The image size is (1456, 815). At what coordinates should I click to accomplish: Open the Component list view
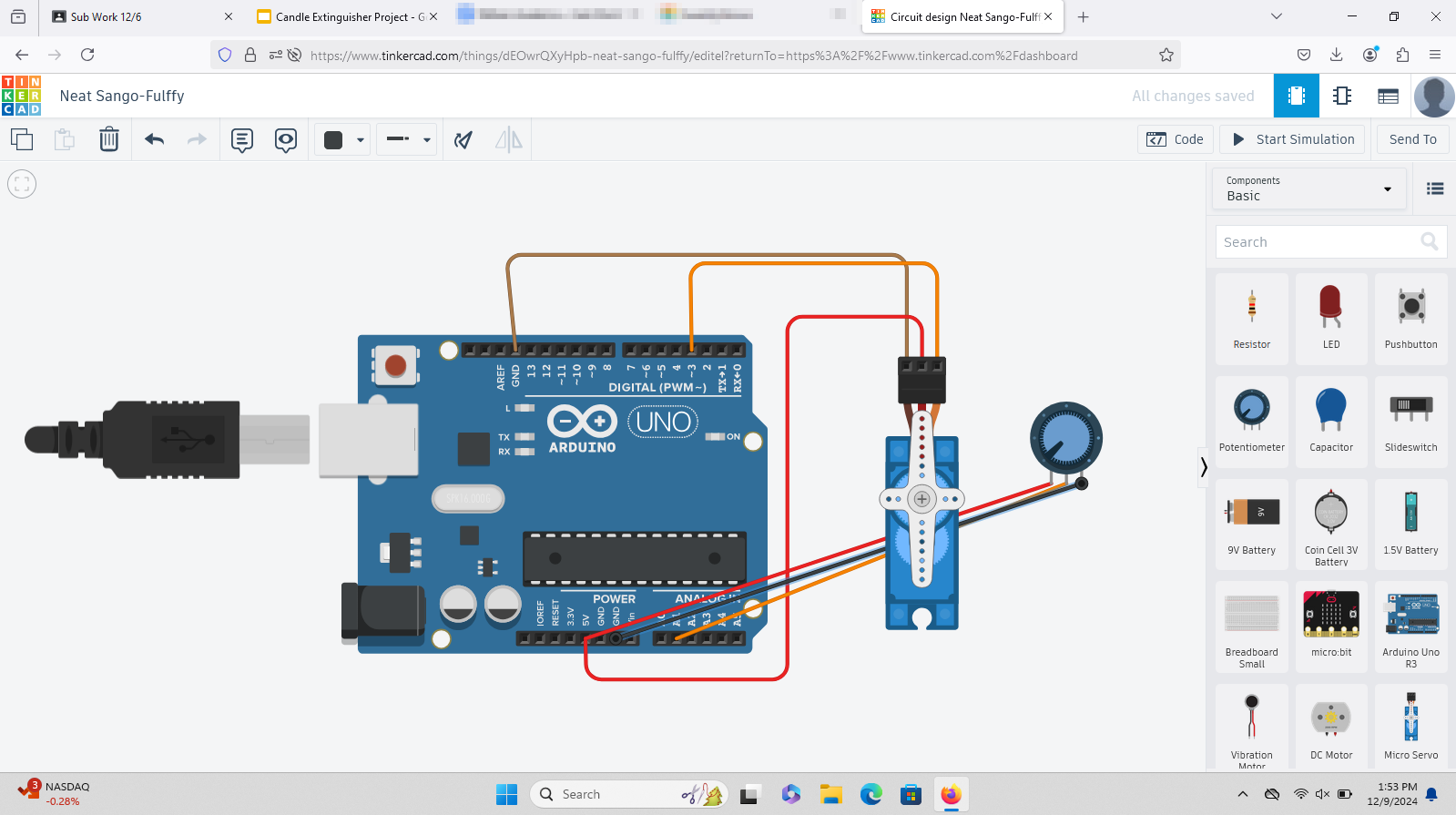coord(1388,96)
